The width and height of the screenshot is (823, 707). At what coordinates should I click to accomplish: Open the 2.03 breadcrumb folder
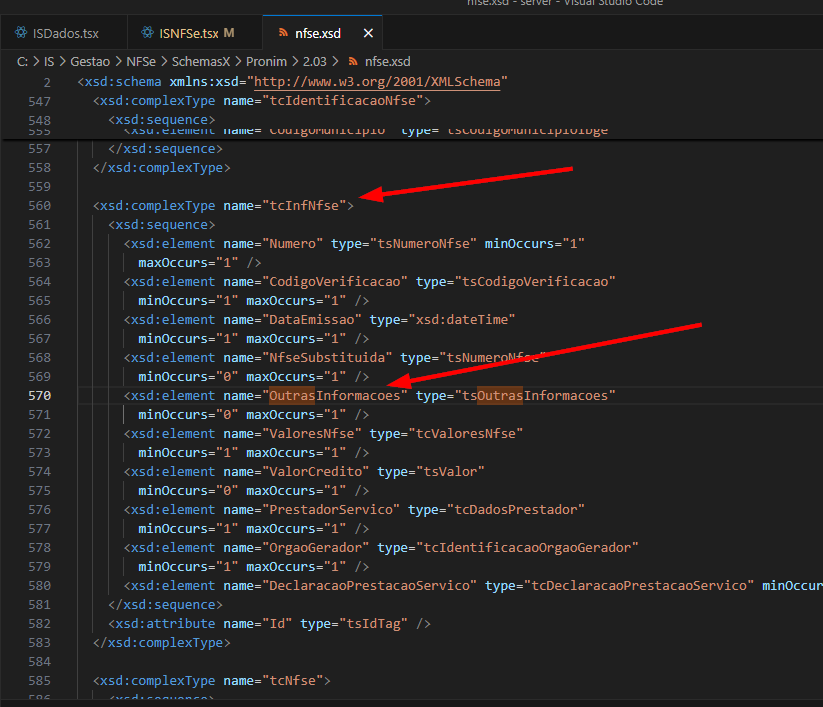[x=314, y=61]
